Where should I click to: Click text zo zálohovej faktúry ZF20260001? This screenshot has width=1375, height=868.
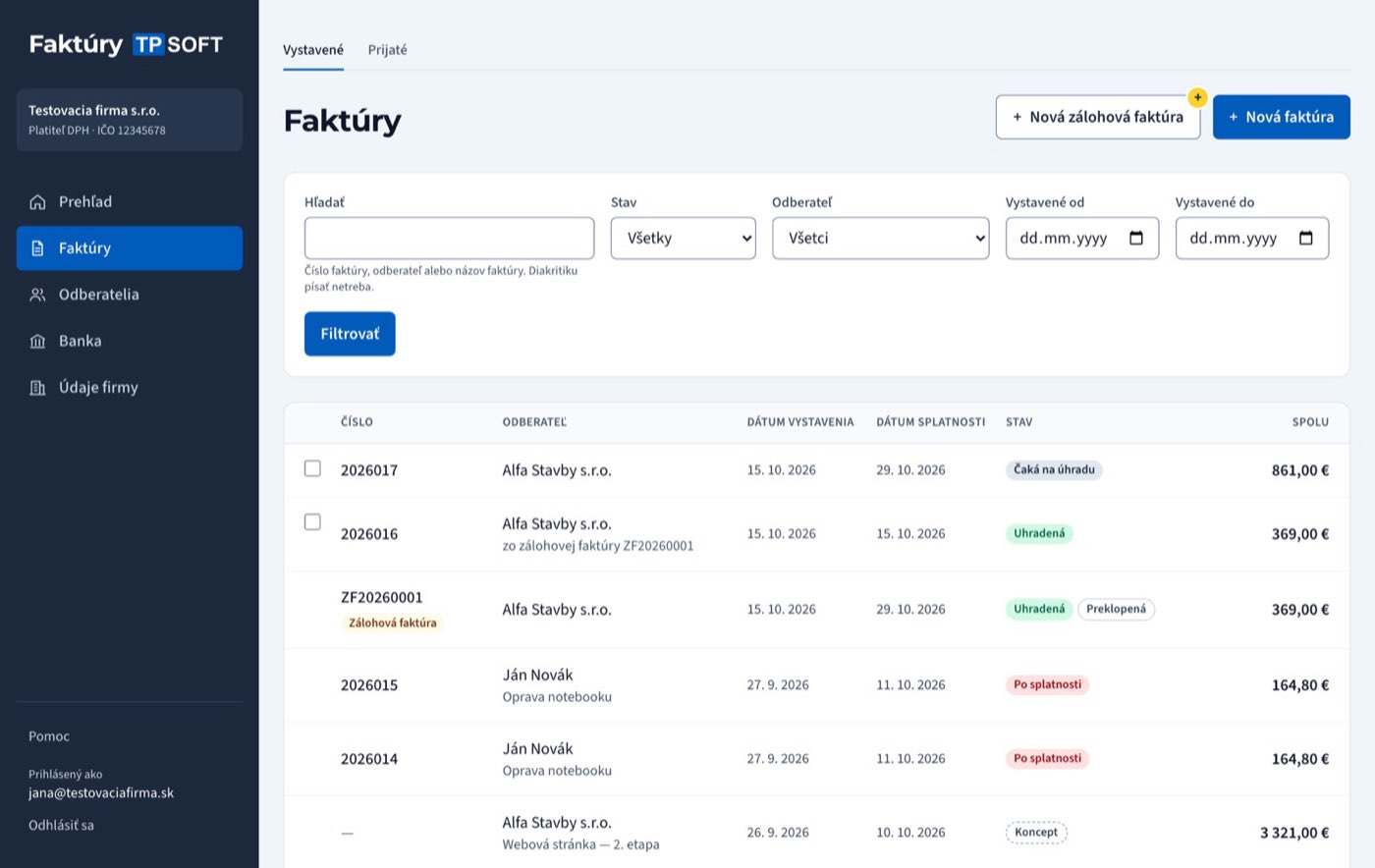[x=598, y=546]
